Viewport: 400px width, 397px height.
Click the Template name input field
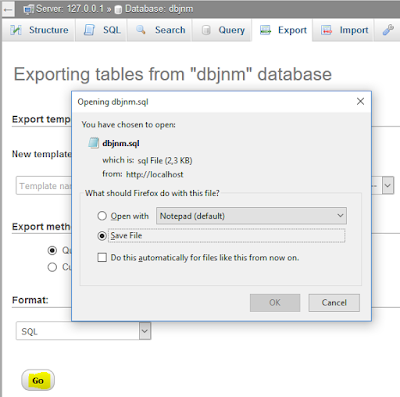[x=44, y=186]
